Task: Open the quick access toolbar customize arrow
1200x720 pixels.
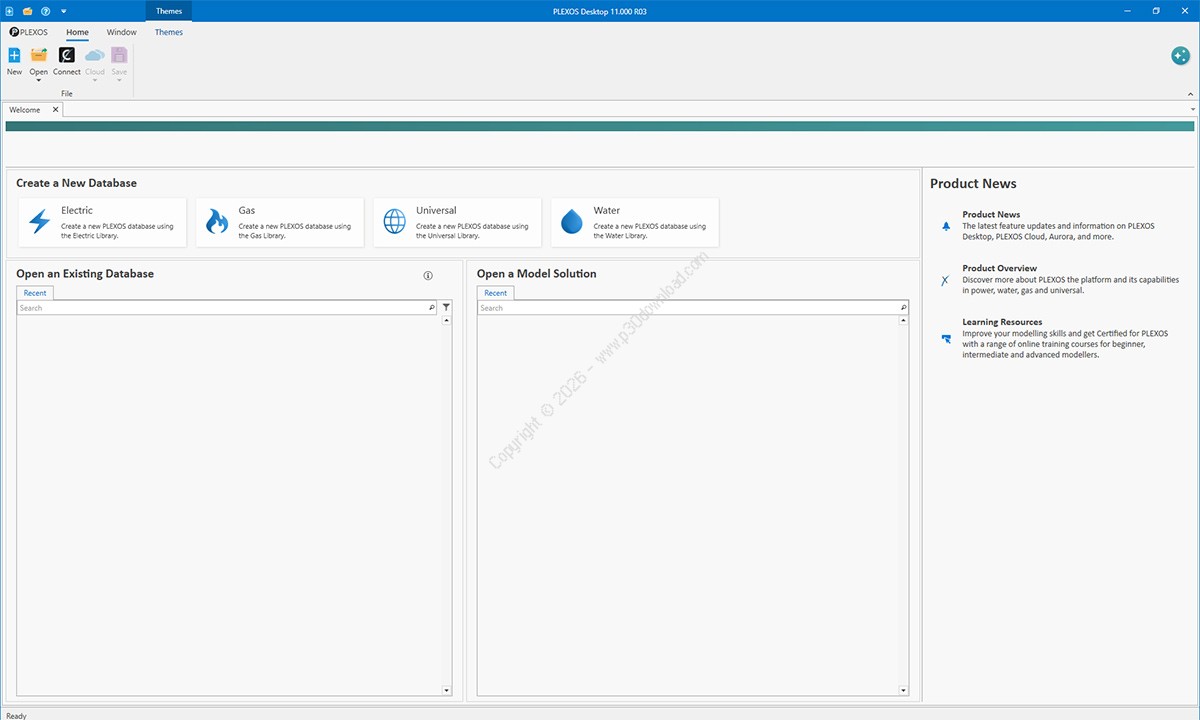Action: click(x=63, y=10)
